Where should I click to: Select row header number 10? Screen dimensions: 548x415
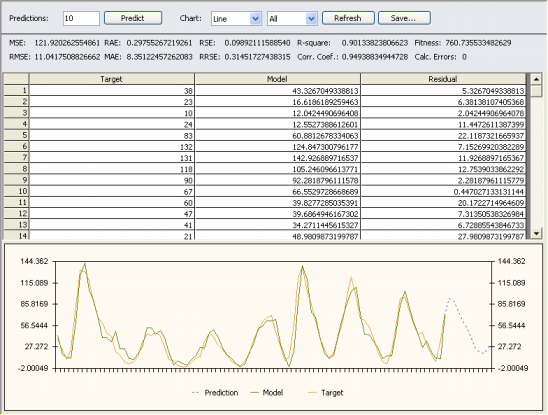16,191
